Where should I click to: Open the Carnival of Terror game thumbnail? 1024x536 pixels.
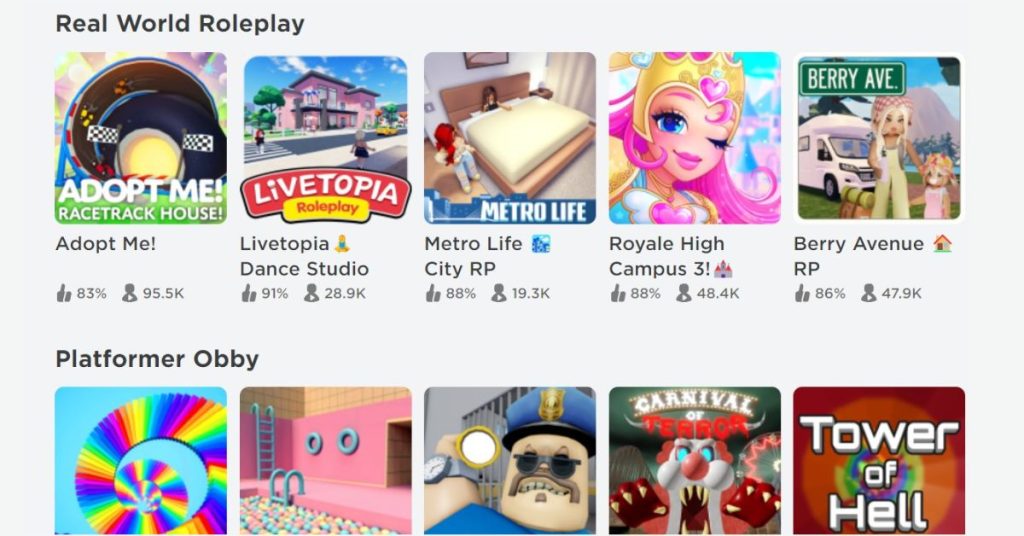pos(694,461)
